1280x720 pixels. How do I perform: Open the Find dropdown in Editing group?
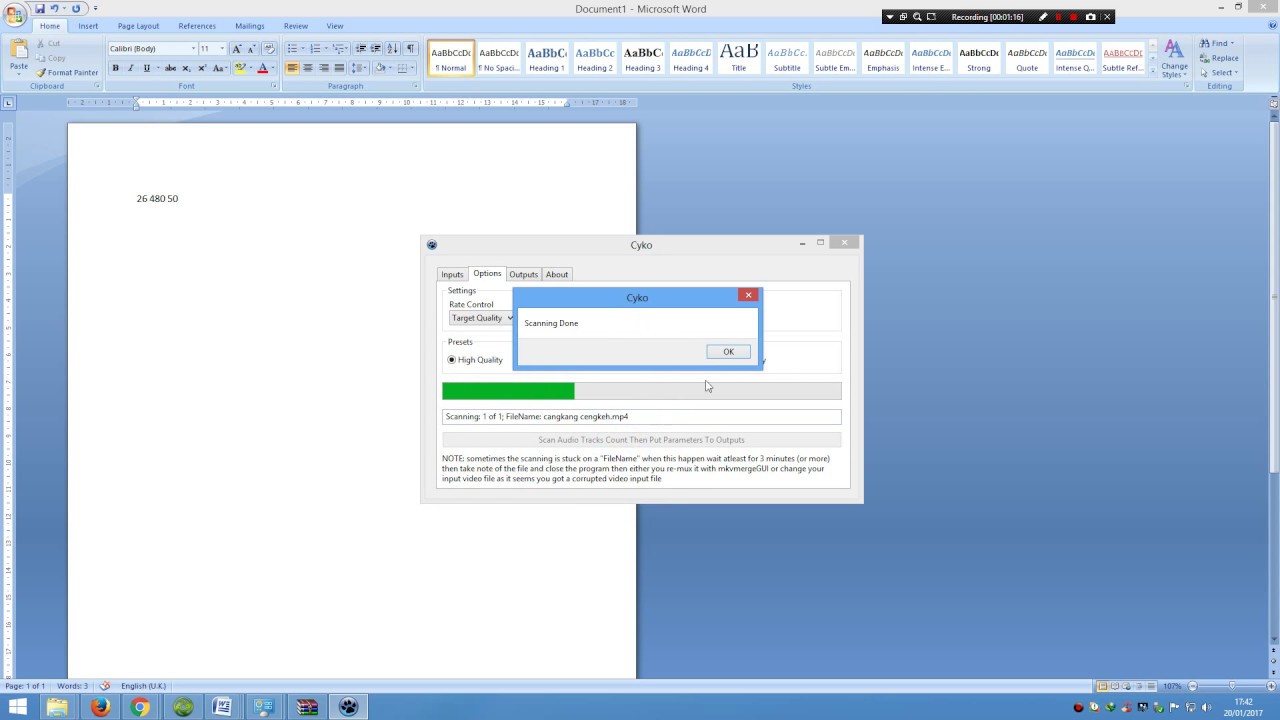1218,44
